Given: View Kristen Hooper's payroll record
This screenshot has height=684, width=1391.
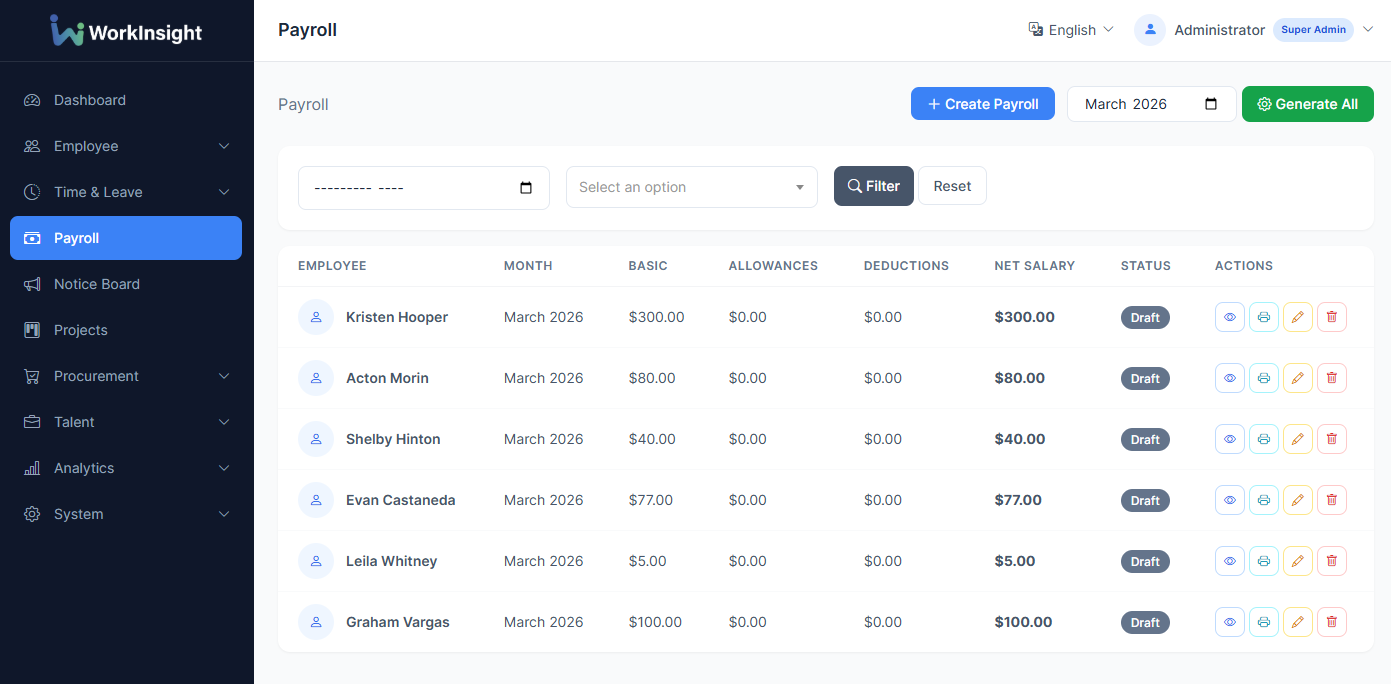Looking at the screenshot, I should click(x=1229, y=316).
